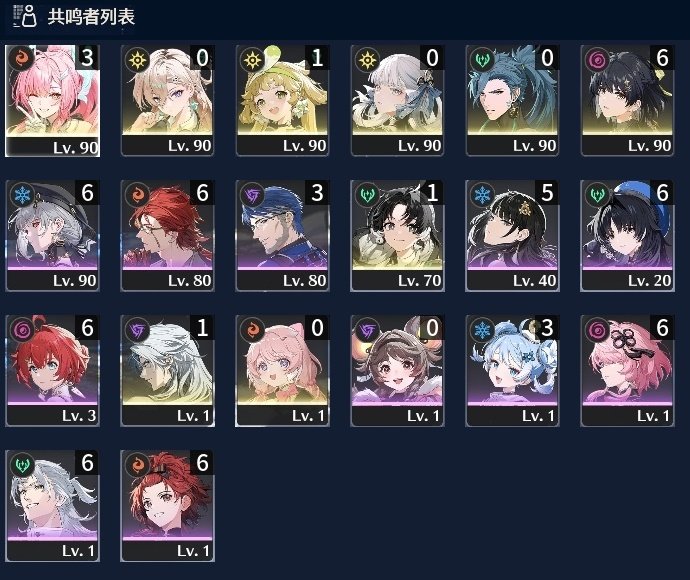Image resolution: width=690 pixels, height=580 pixels.
Task: Select the white-haired spectro Lv. 90 character with 0
Action: point(397,101)
